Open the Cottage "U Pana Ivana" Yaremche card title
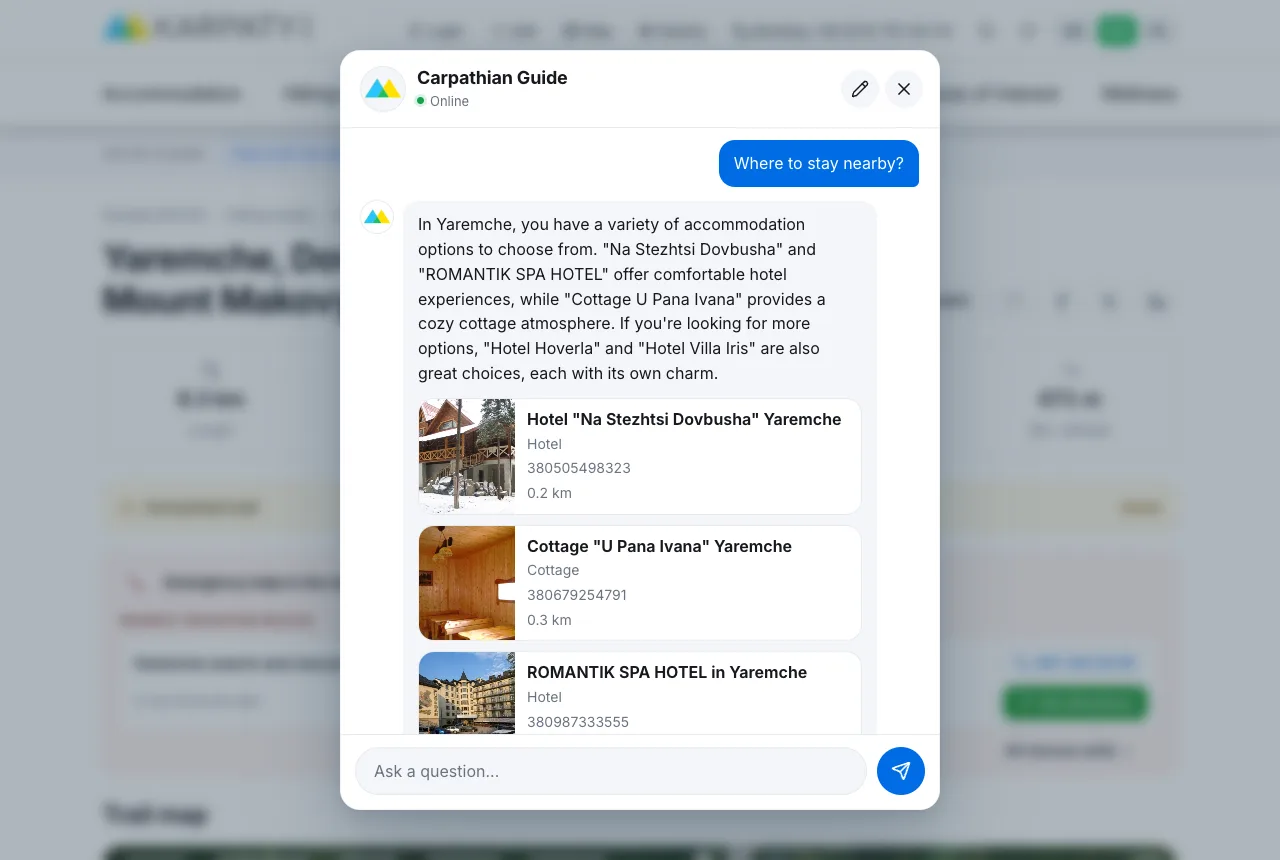 pyautogui.click(x=659, y=546)
